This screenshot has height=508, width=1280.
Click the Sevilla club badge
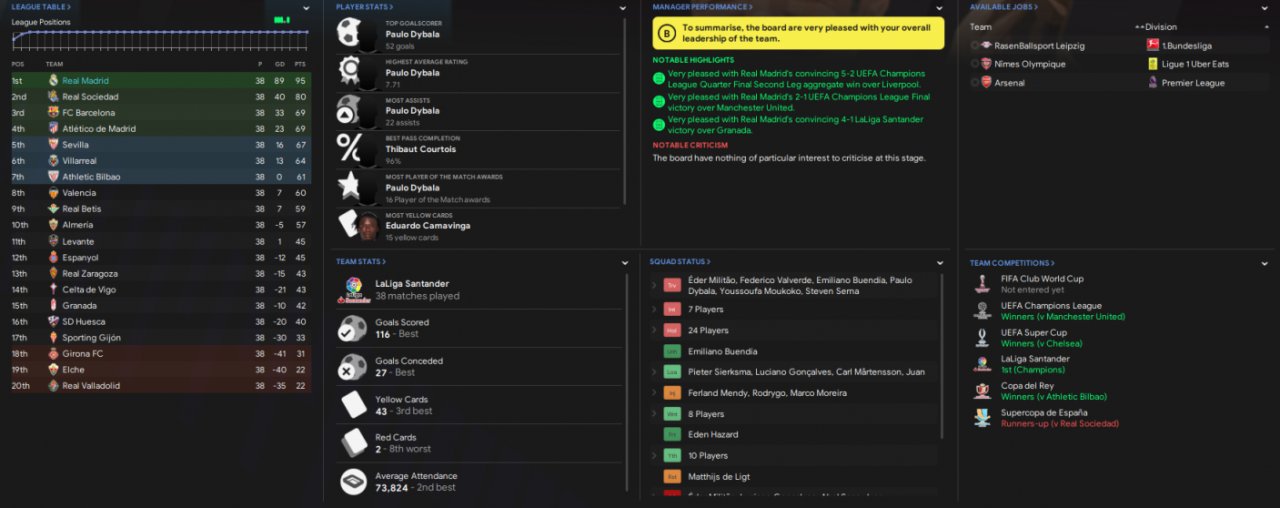pyautogui.click(x=53, y=144)
